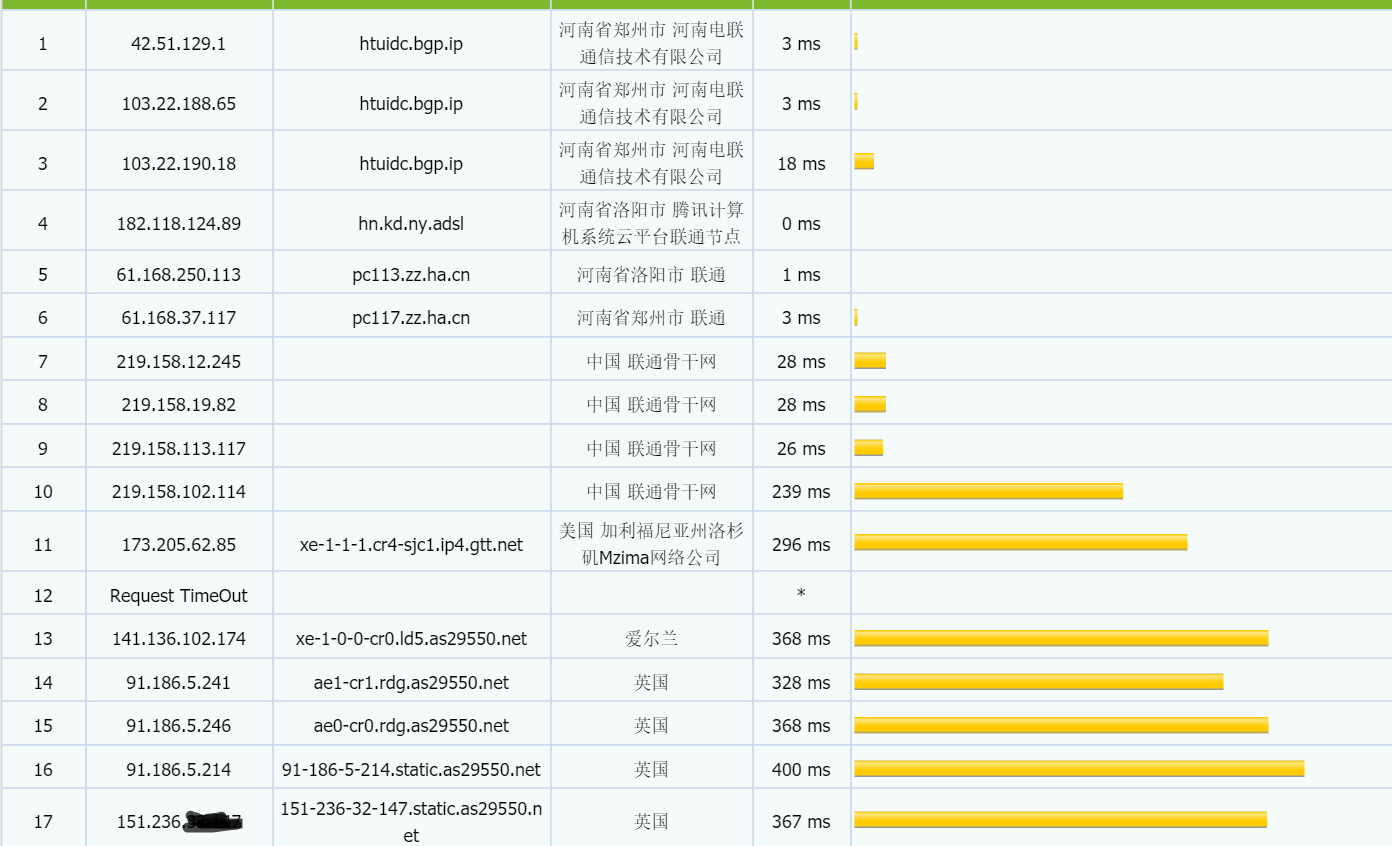Screen dimensions: 1392x846
Task: Click hostname ae1-cr1.rdg.as29550.net
Action: point(411,683)
